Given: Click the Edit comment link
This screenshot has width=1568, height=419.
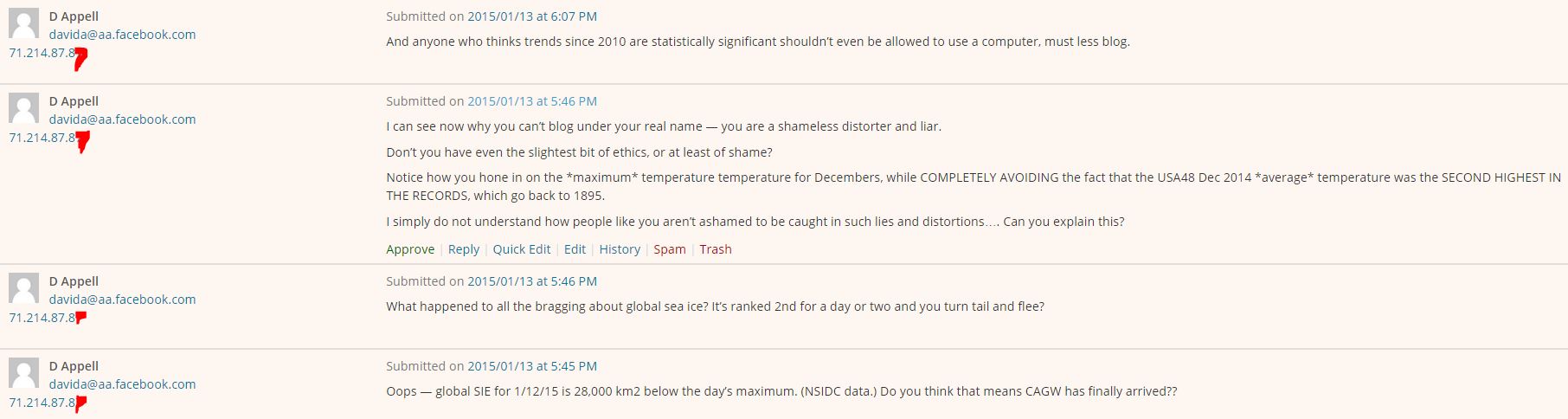Looking at the screenshot, I should 575,249.
